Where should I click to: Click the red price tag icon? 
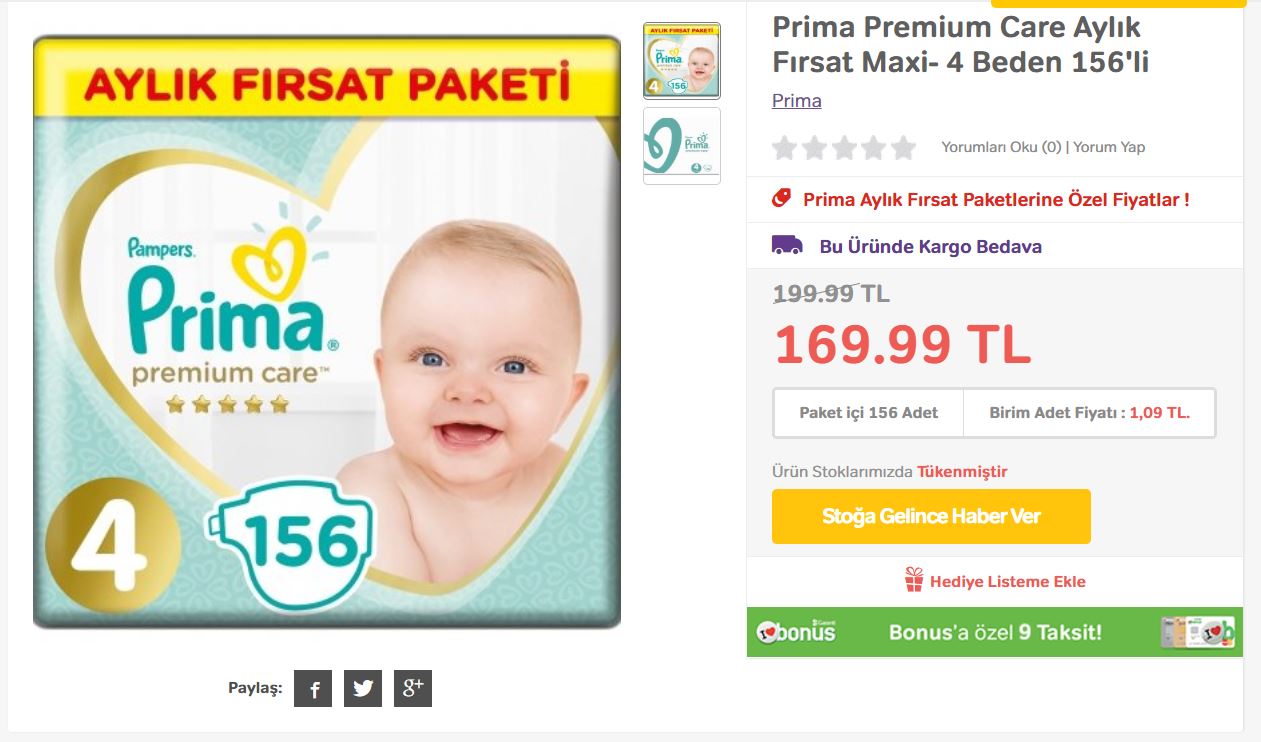(x=782, y=198)
